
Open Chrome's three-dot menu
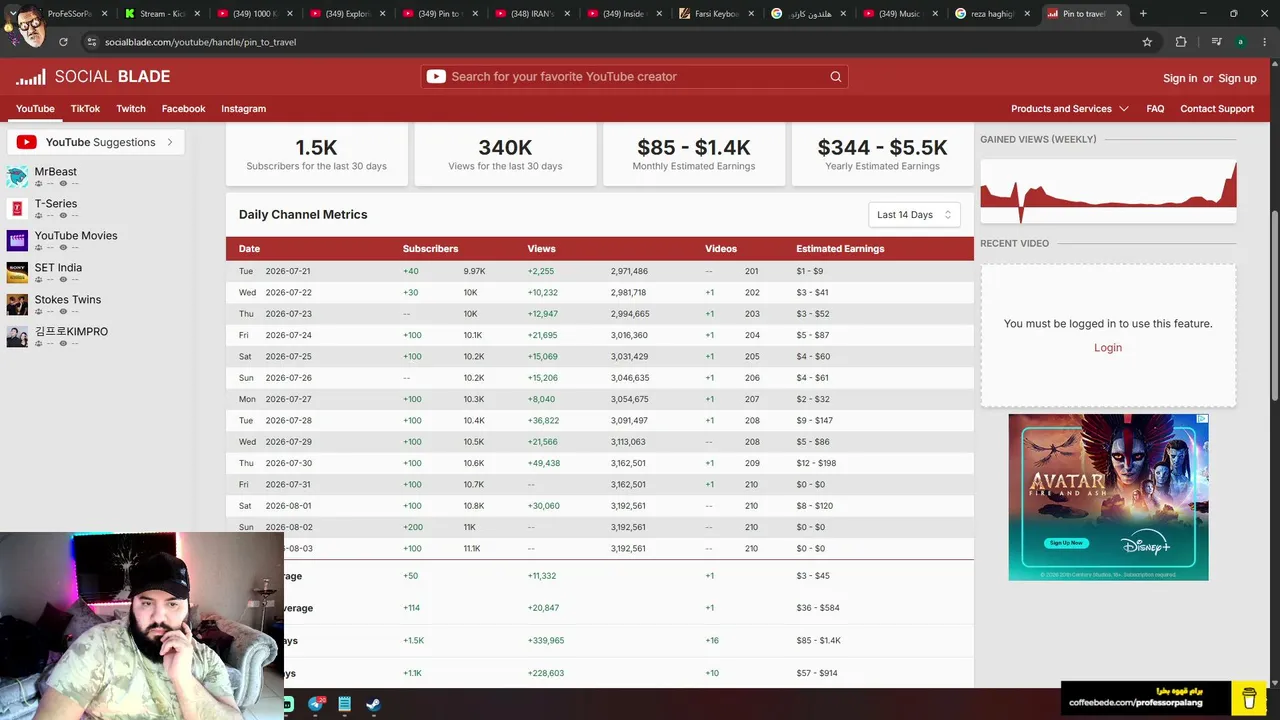pyautogui.click(x=1265, y=42)
